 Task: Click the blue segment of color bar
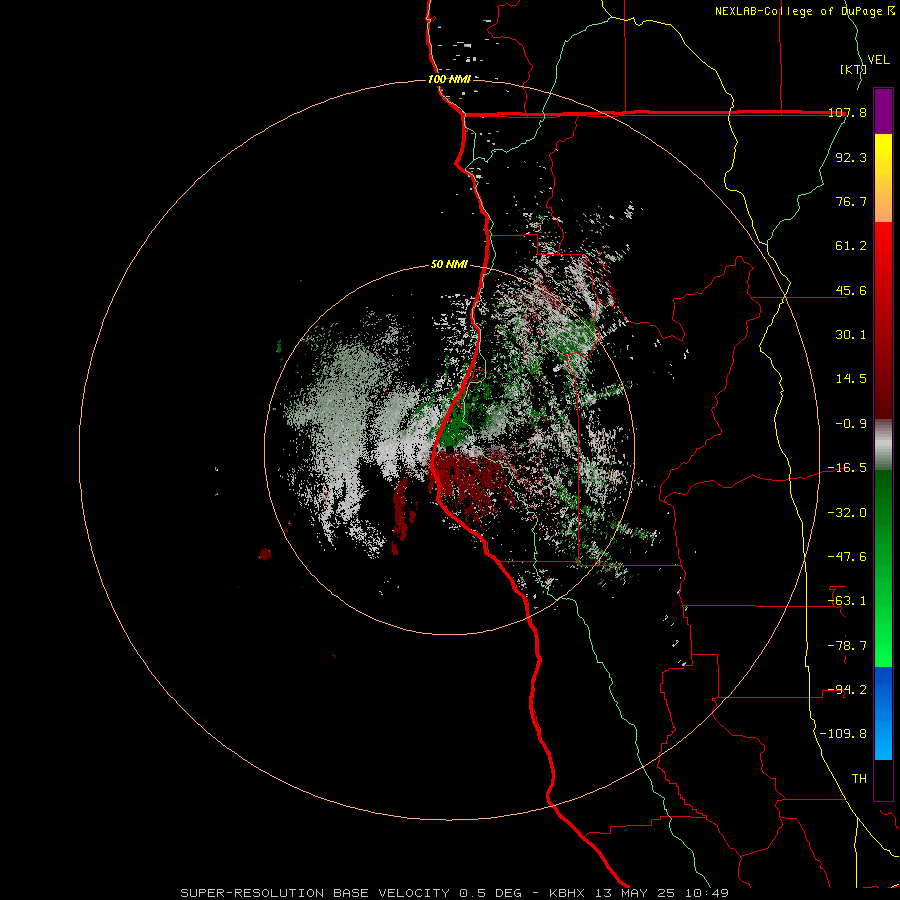(x=883, y=713)
